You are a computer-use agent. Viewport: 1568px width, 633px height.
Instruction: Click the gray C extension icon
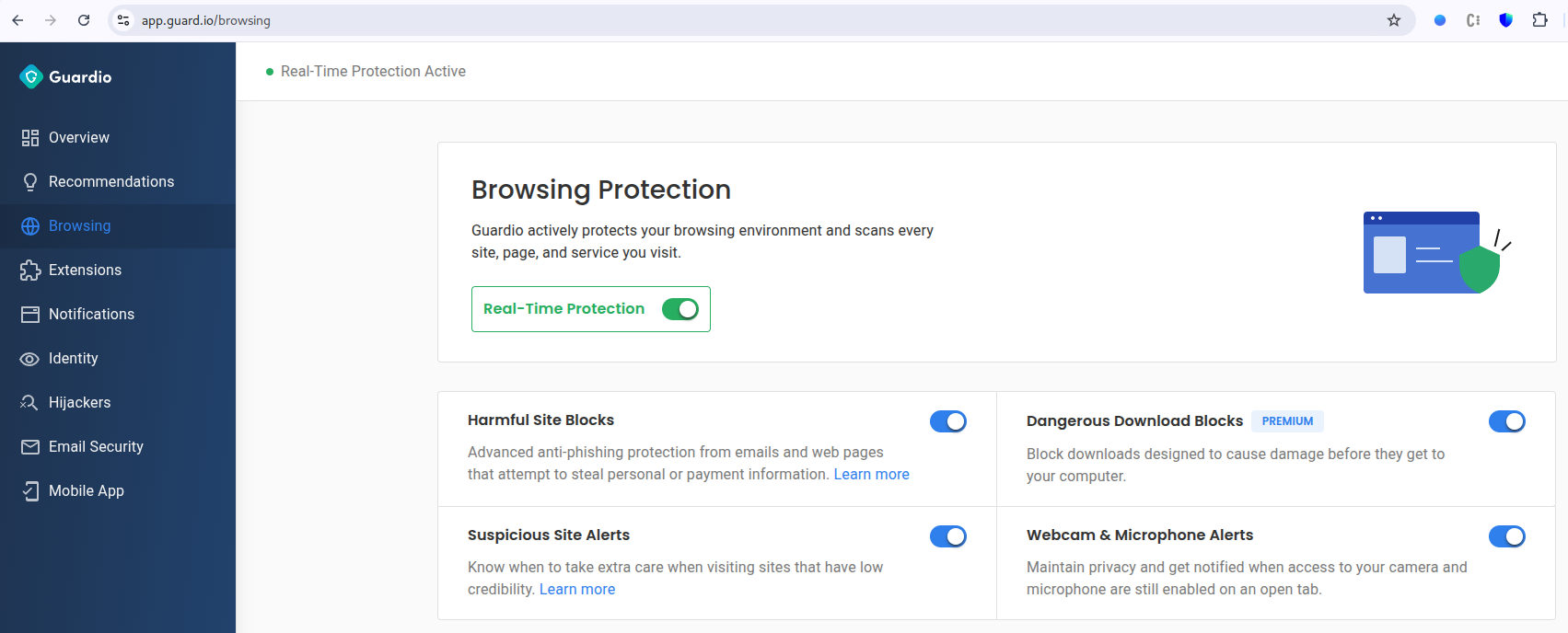coord(1473,20)
